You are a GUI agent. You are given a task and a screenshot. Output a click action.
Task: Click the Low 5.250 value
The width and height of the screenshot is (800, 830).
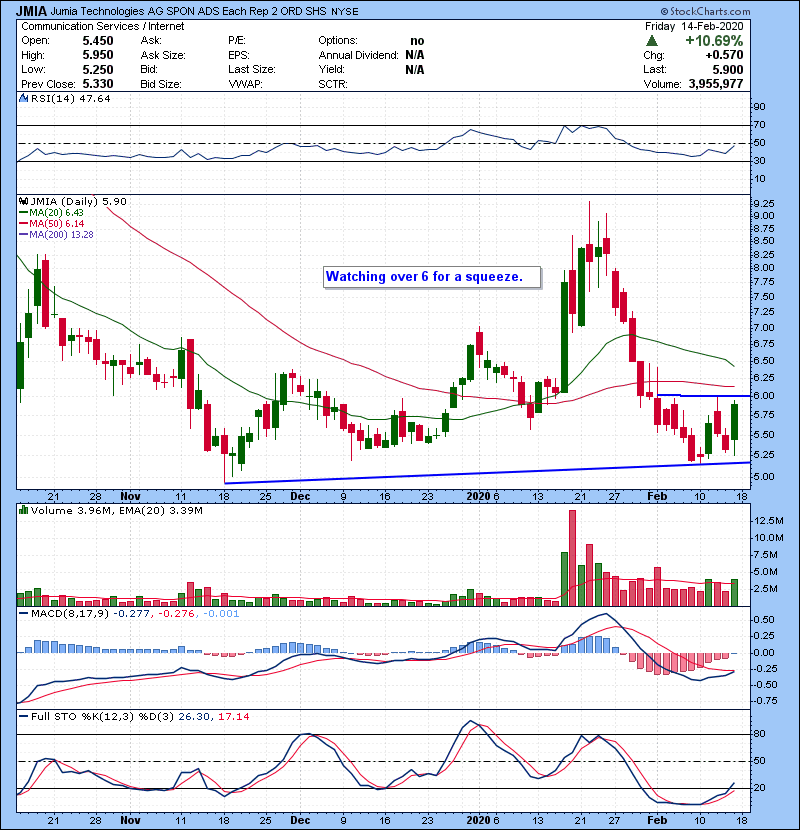coord(98,69)
